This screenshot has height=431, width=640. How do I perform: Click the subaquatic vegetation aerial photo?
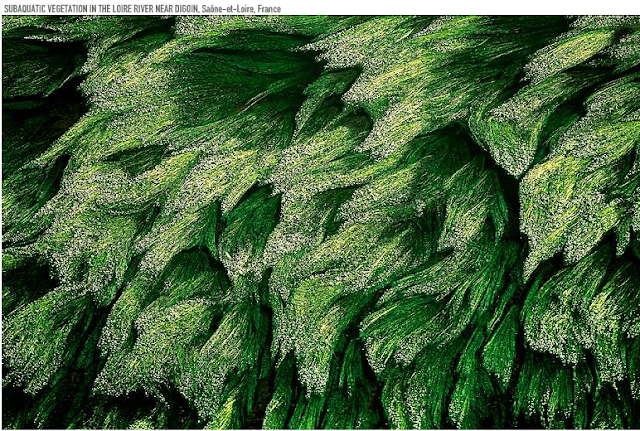point(320,222)
